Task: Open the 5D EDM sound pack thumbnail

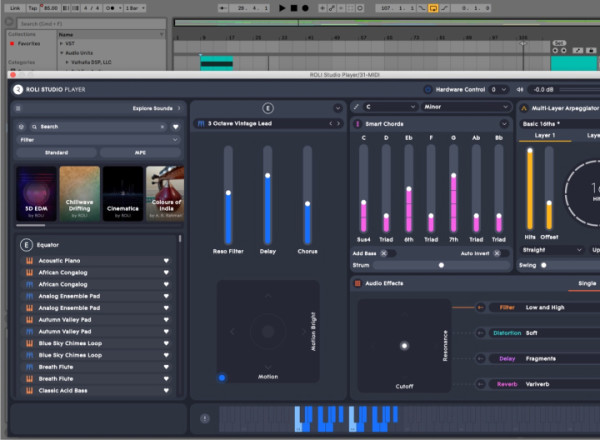Action: point(36,194)
